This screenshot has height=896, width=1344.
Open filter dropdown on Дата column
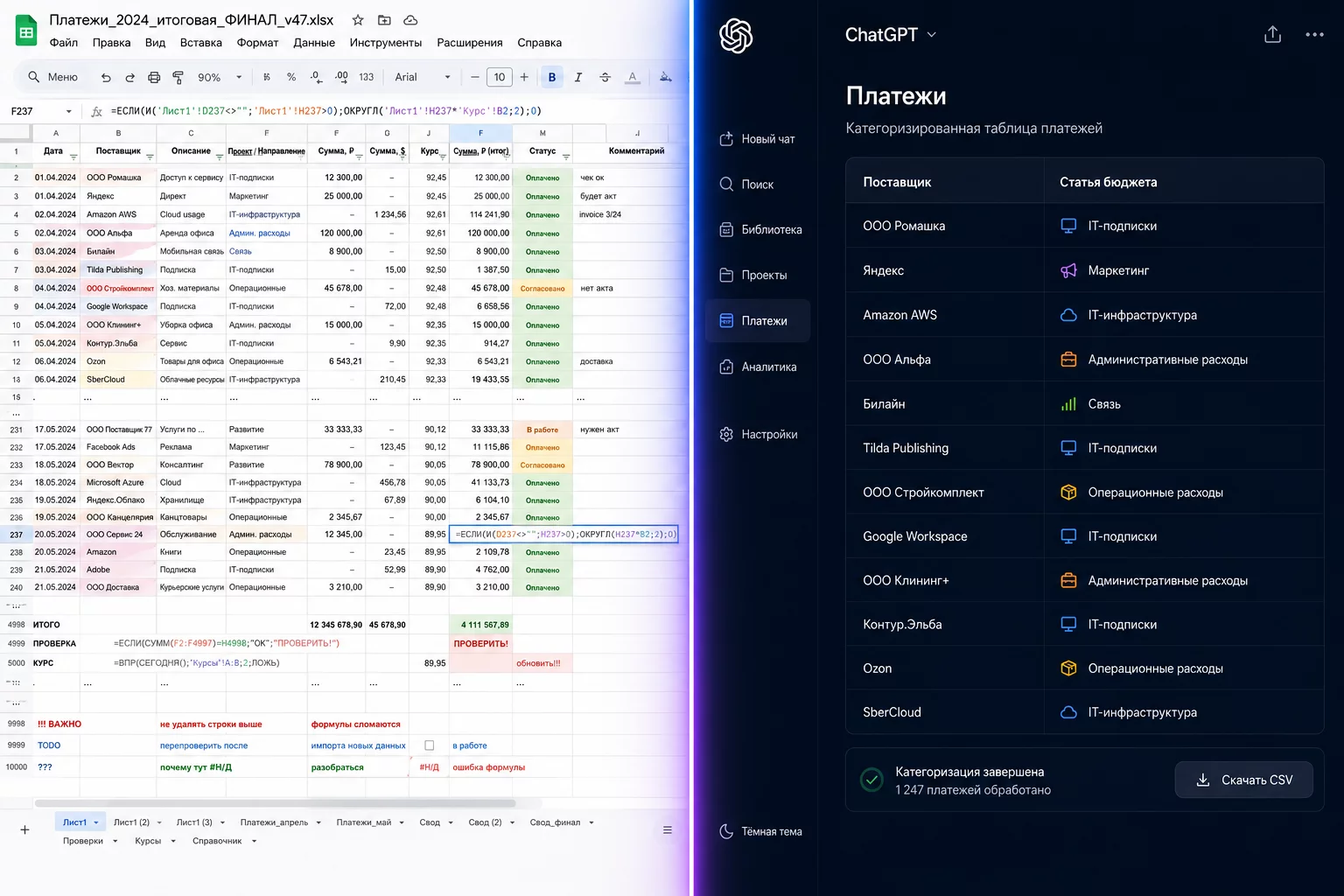point(73,157)
